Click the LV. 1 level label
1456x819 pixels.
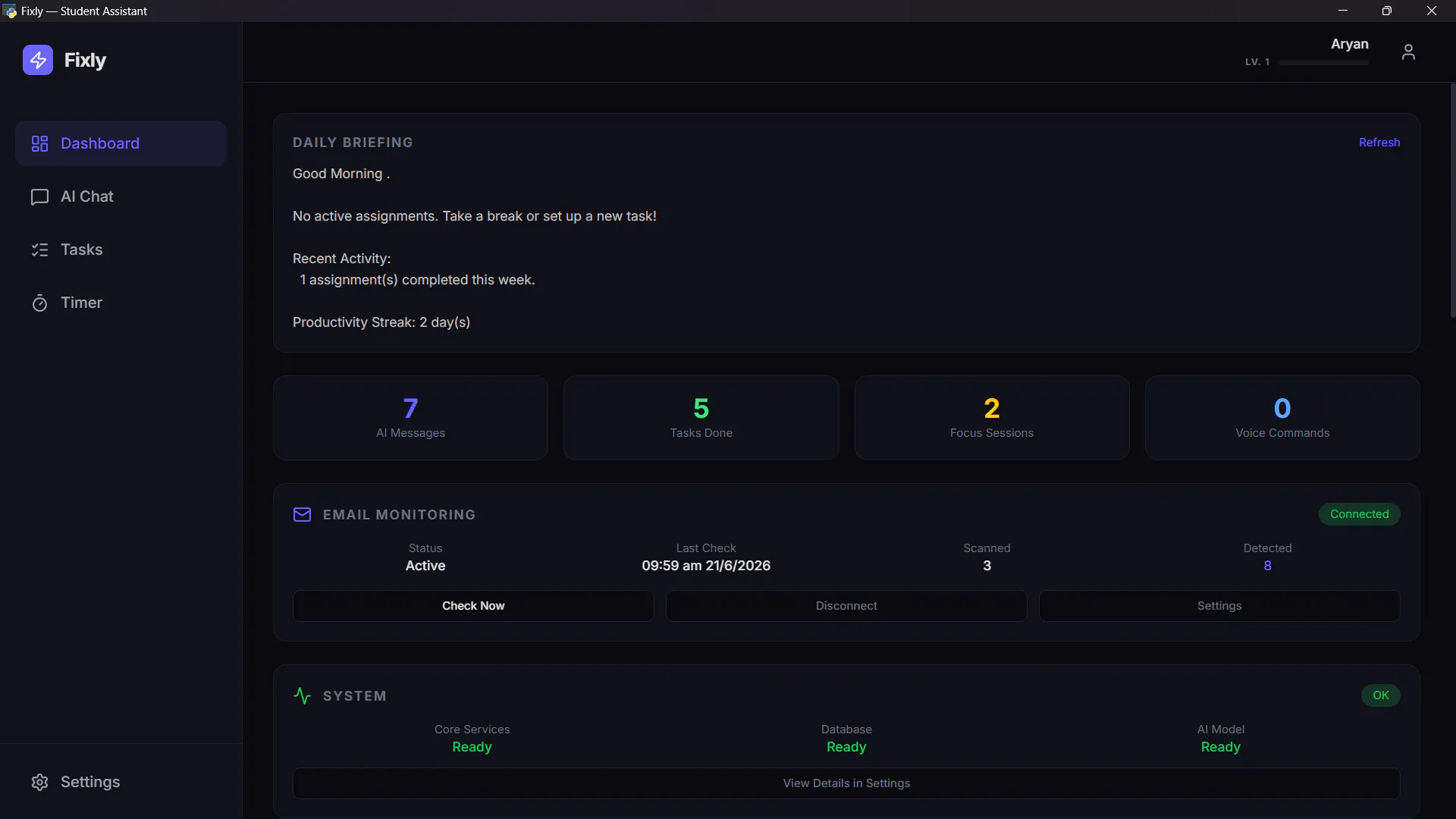(1257, 62)
